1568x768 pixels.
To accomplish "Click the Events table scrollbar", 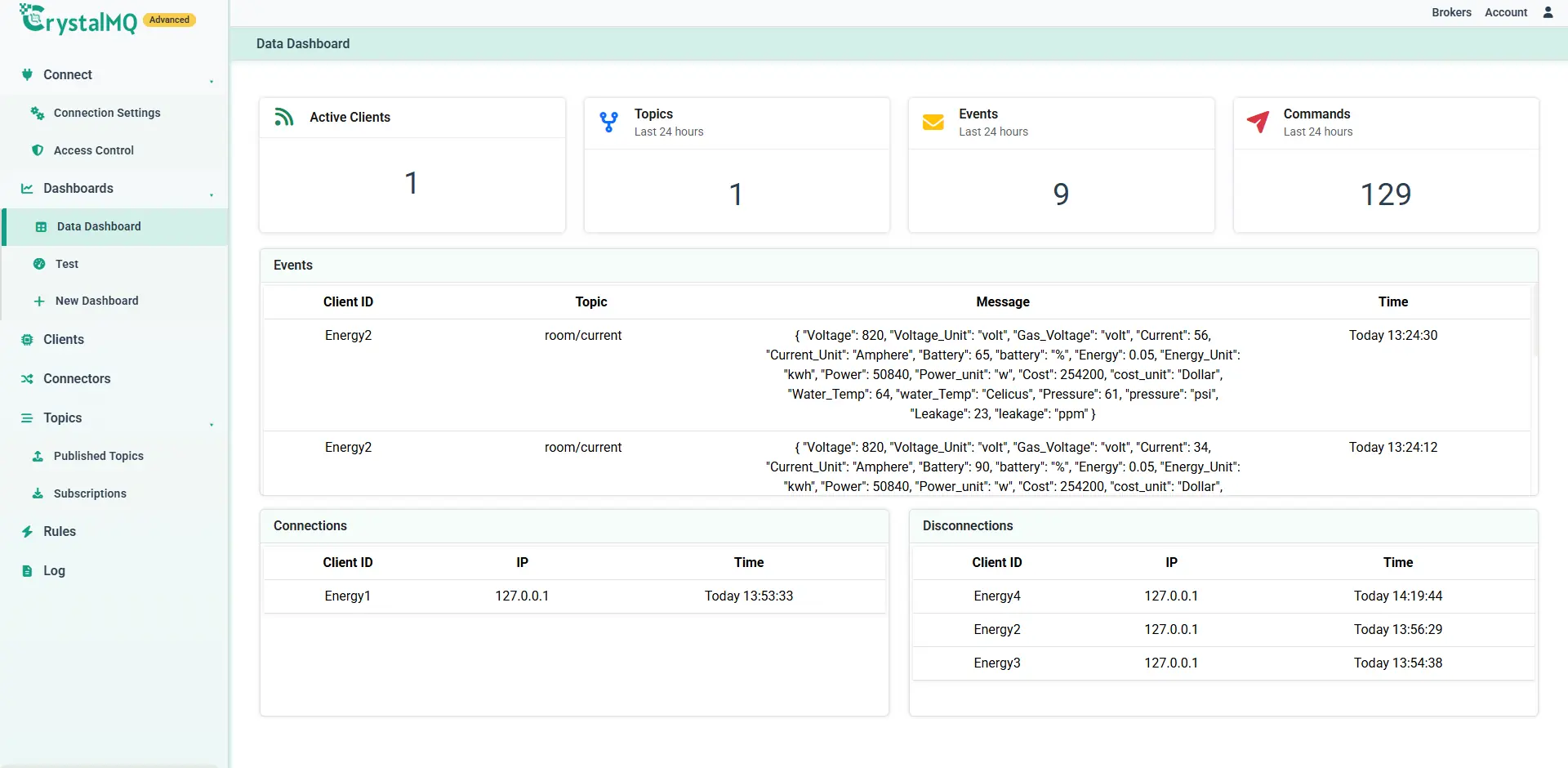I will click(1535, 320).
